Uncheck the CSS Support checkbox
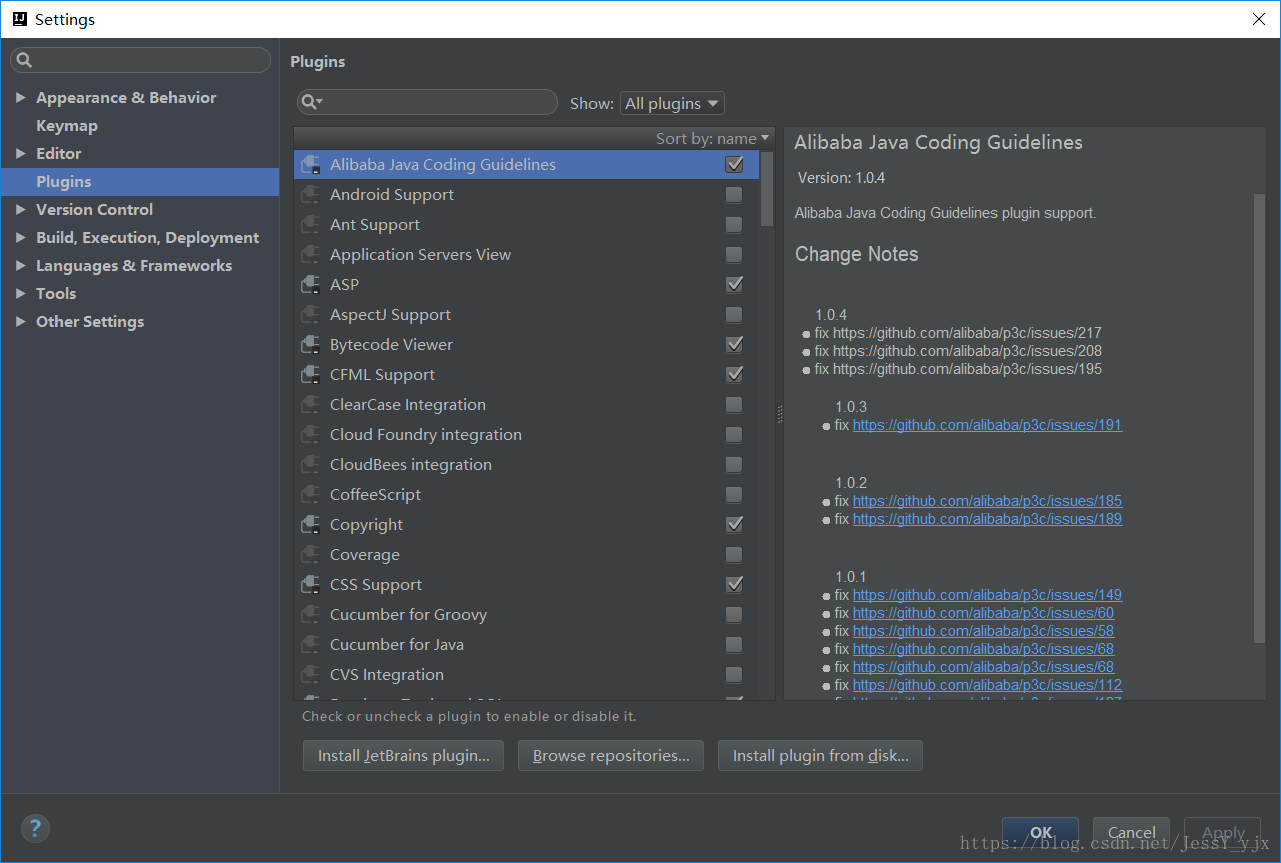This screenshot has height=863, width=1281. pyautogui.click(x=734, y=584)
